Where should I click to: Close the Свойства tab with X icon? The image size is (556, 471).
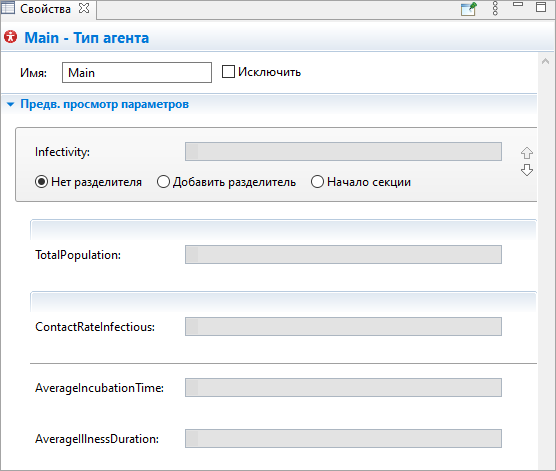(84, 9)
